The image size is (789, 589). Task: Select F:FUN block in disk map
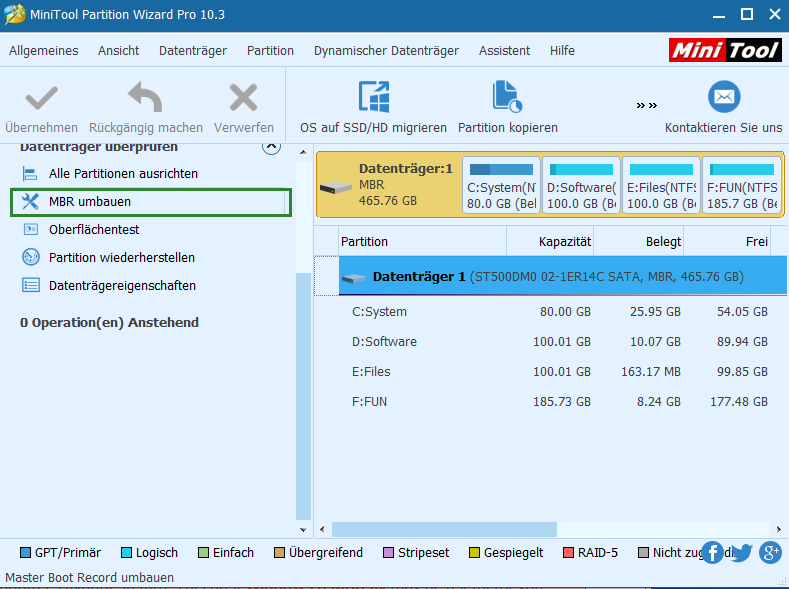pos(742,185)
